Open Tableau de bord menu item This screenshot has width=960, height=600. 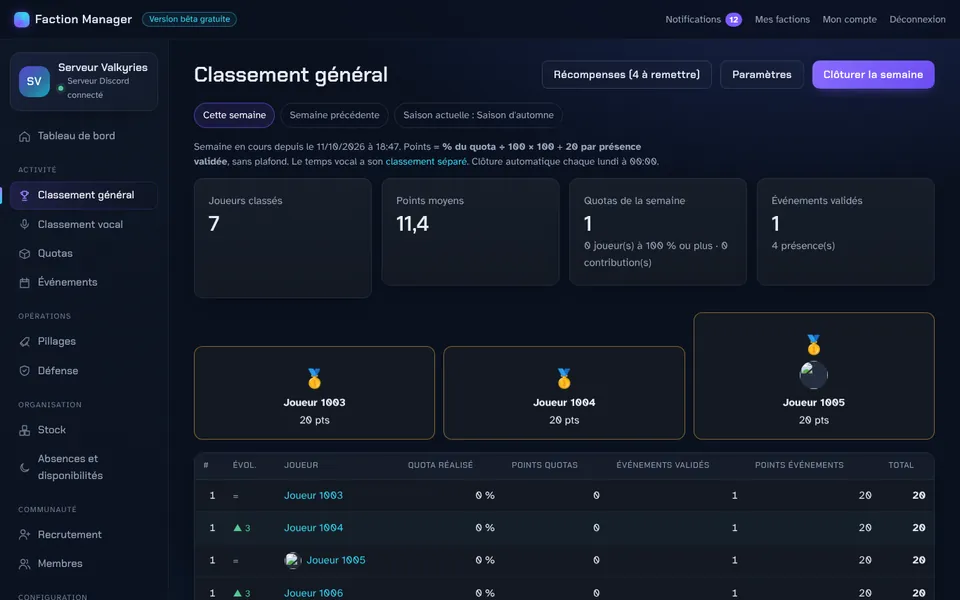point(84,136)
